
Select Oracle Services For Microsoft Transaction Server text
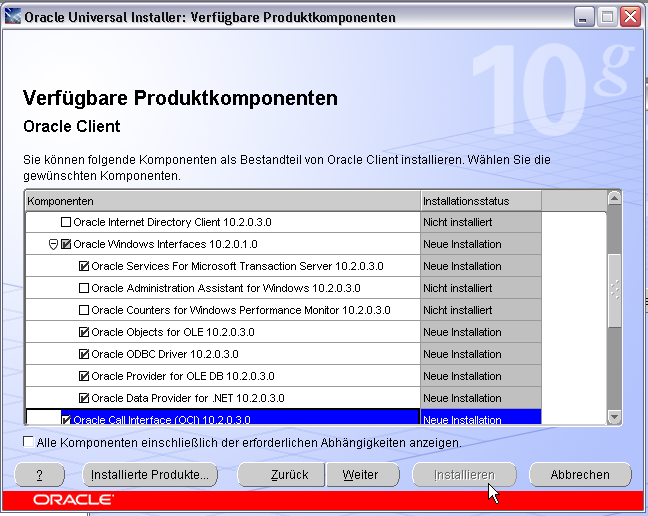[x=237, y=266]
